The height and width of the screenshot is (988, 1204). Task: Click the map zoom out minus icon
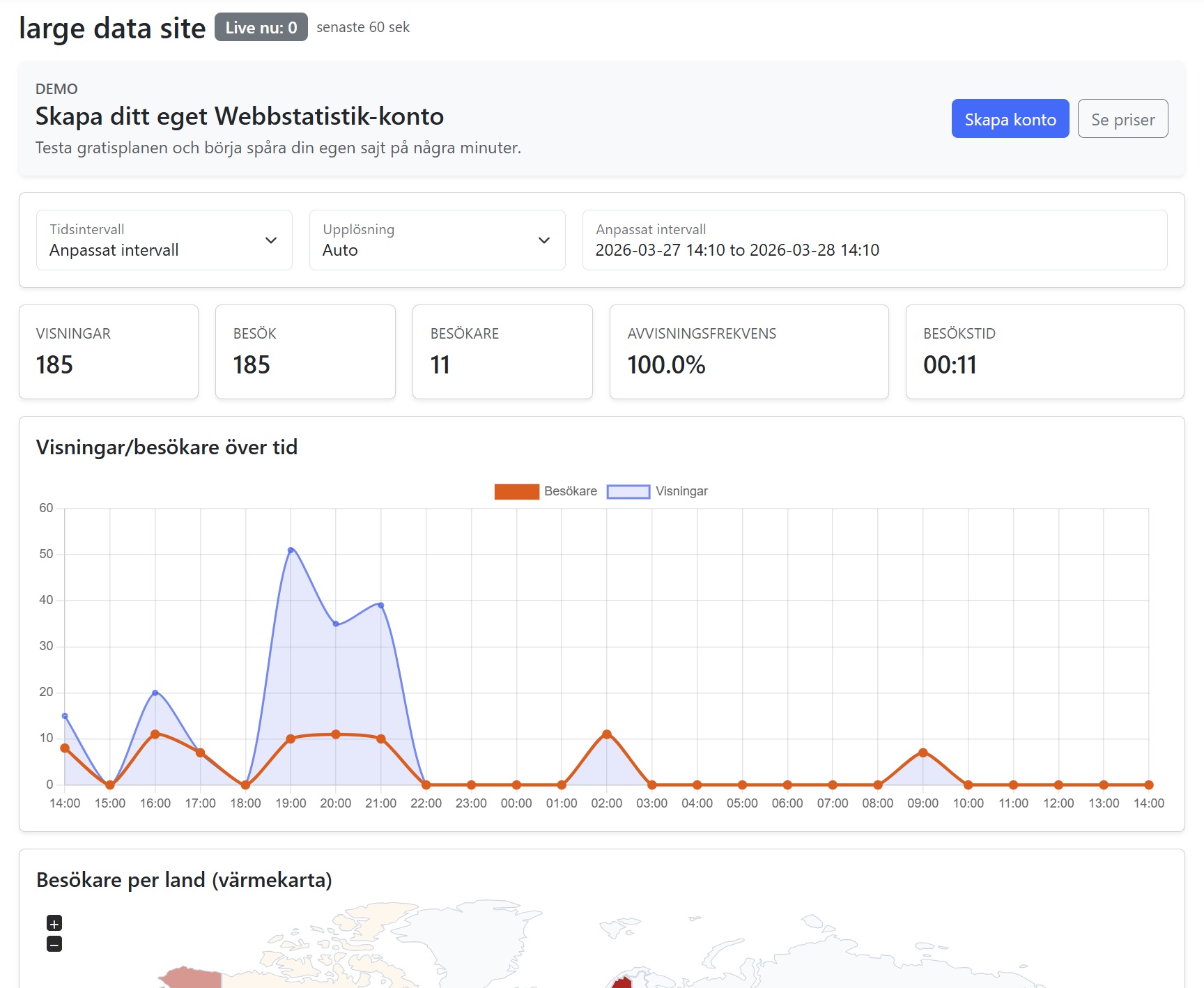54,944
